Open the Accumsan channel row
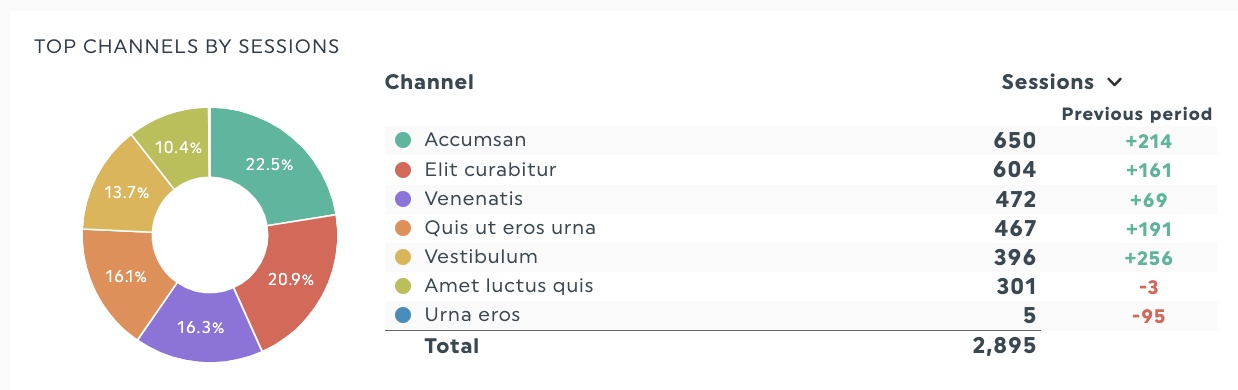This screenshot has height=390, width=1238. [801, 141]
